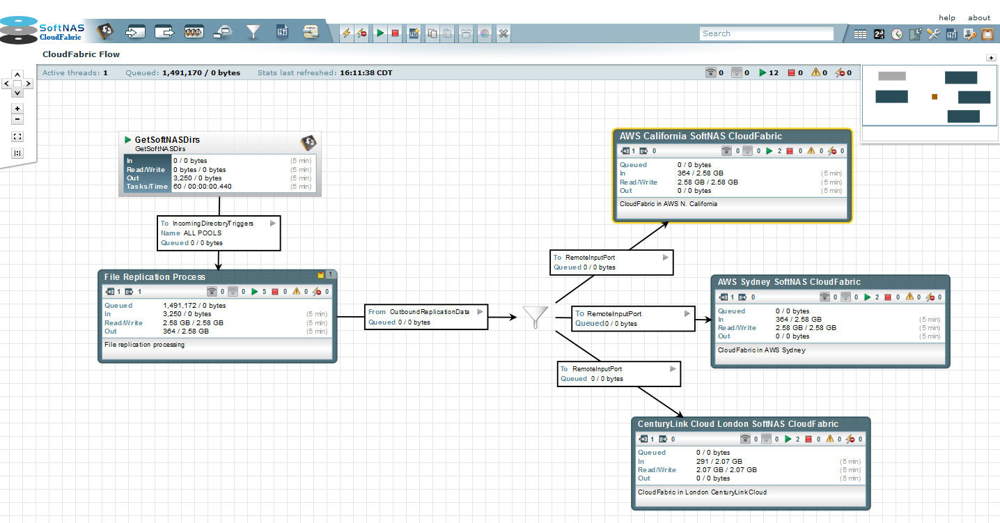The height and width of the screenshot is (523, 1000).
Task: Select AWS Sydney SoftNAS CloudFabric group
Action: [830, 321]
